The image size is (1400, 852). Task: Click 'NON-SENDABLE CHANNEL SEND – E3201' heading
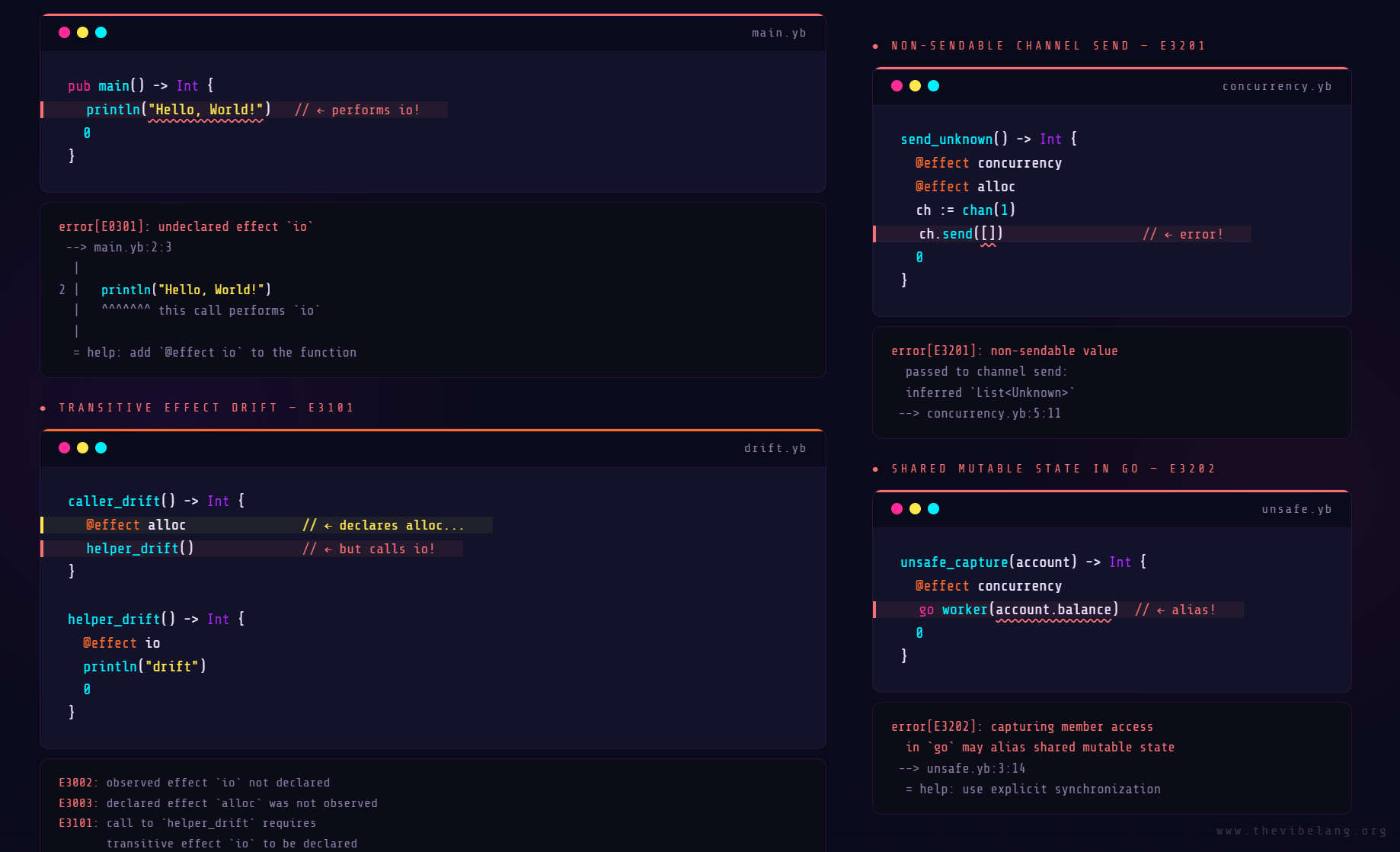pyautogui.click(x=1049, y=46)
